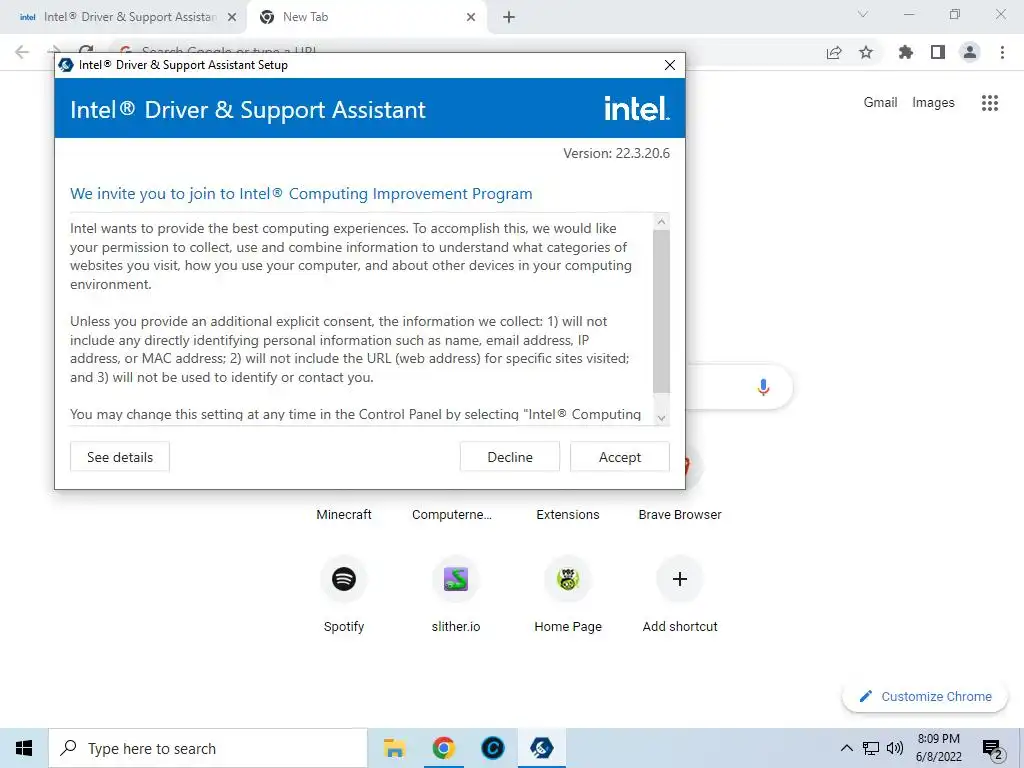Screen dimensions: 1024x768
Task: Toggle Chrome side panel icon
Action: (938, 52)
